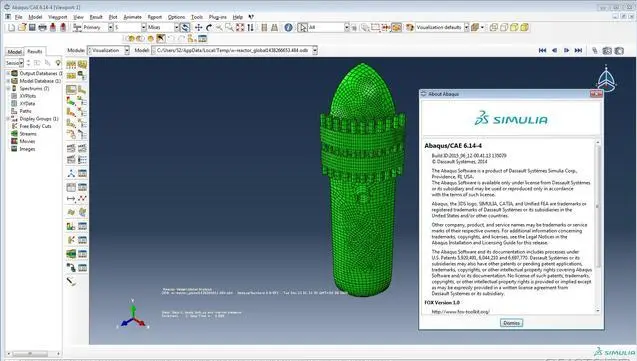Switch to the Model tab
This screenshot has height=361, width=637.
click(x=15, y=52)
